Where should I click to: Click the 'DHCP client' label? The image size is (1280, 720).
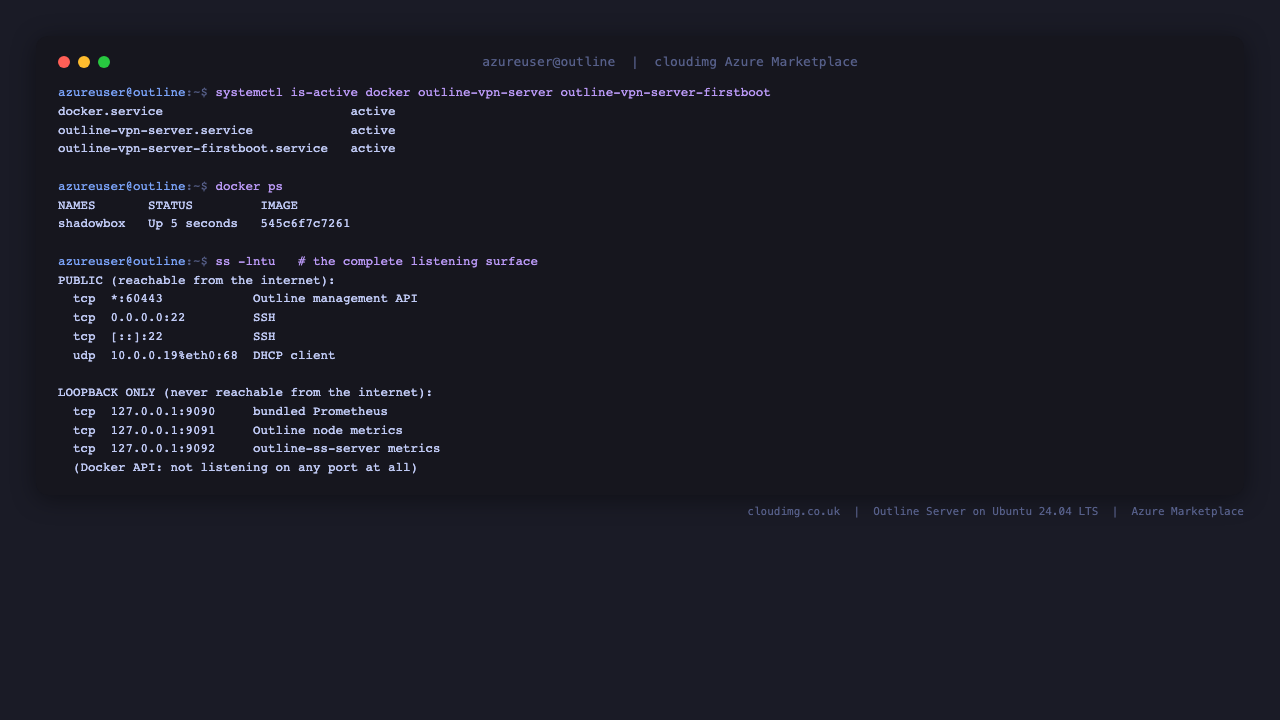[x=294, y=356]
